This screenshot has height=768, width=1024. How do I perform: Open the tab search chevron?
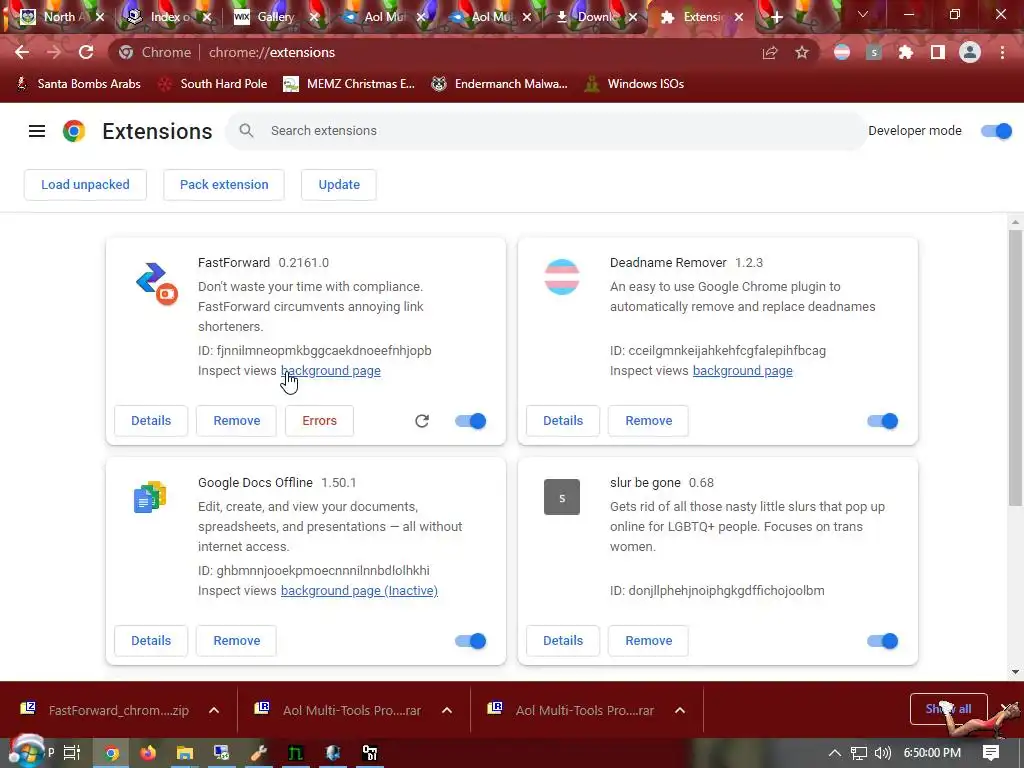(863, 14)
